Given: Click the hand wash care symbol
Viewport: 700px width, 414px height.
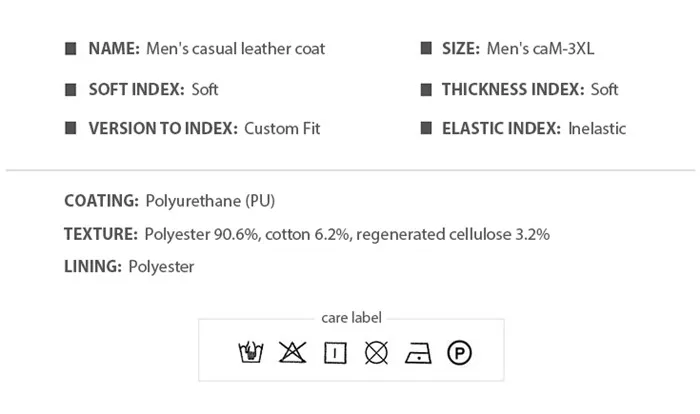Looking at the screenshot, I should click(251, 352).
